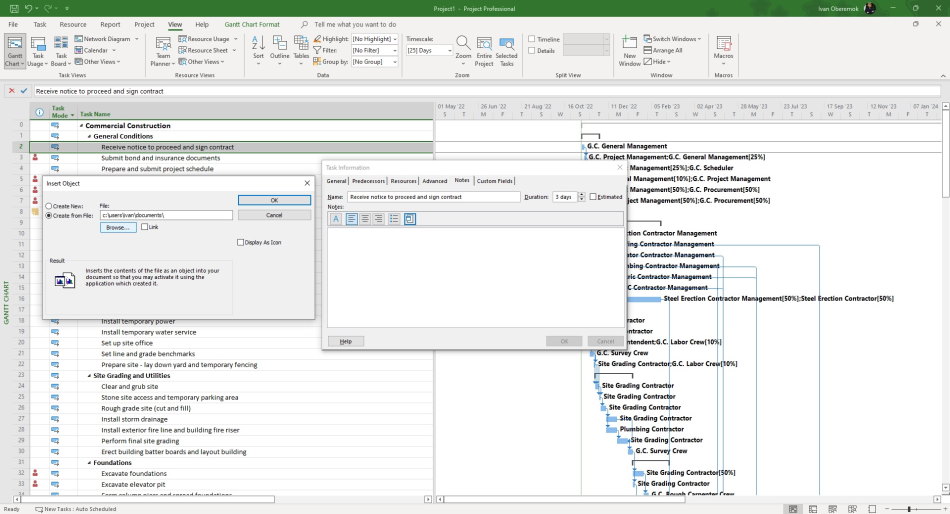Confirm entry with checkmark in formula bar
This screenshot has width=950, height=514.
(x=24, y=91)
